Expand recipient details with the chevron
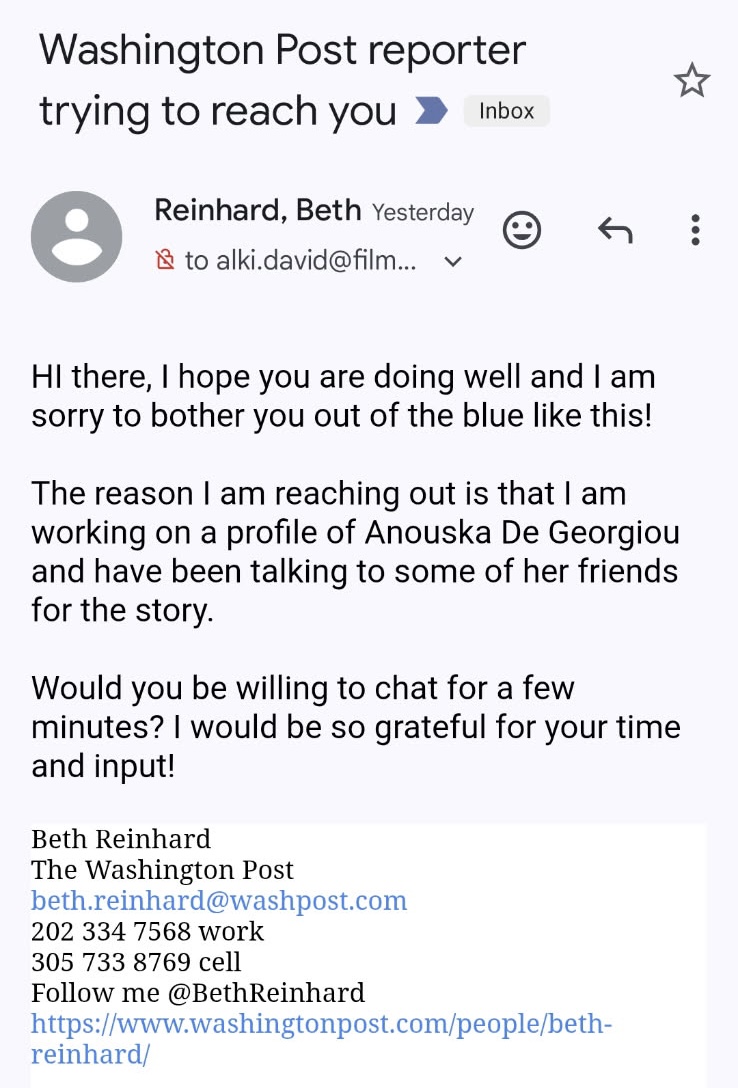Image resolution: width=738 pixels, height=1088 pixels. click(x=453, y=262)
